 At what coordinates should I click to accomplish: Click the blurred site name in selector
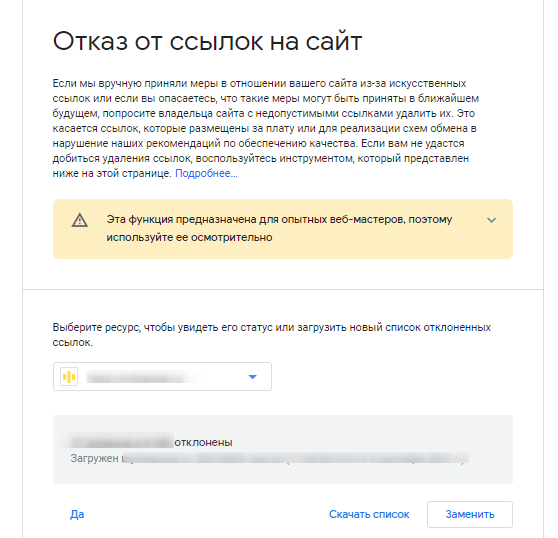point(144,376)
